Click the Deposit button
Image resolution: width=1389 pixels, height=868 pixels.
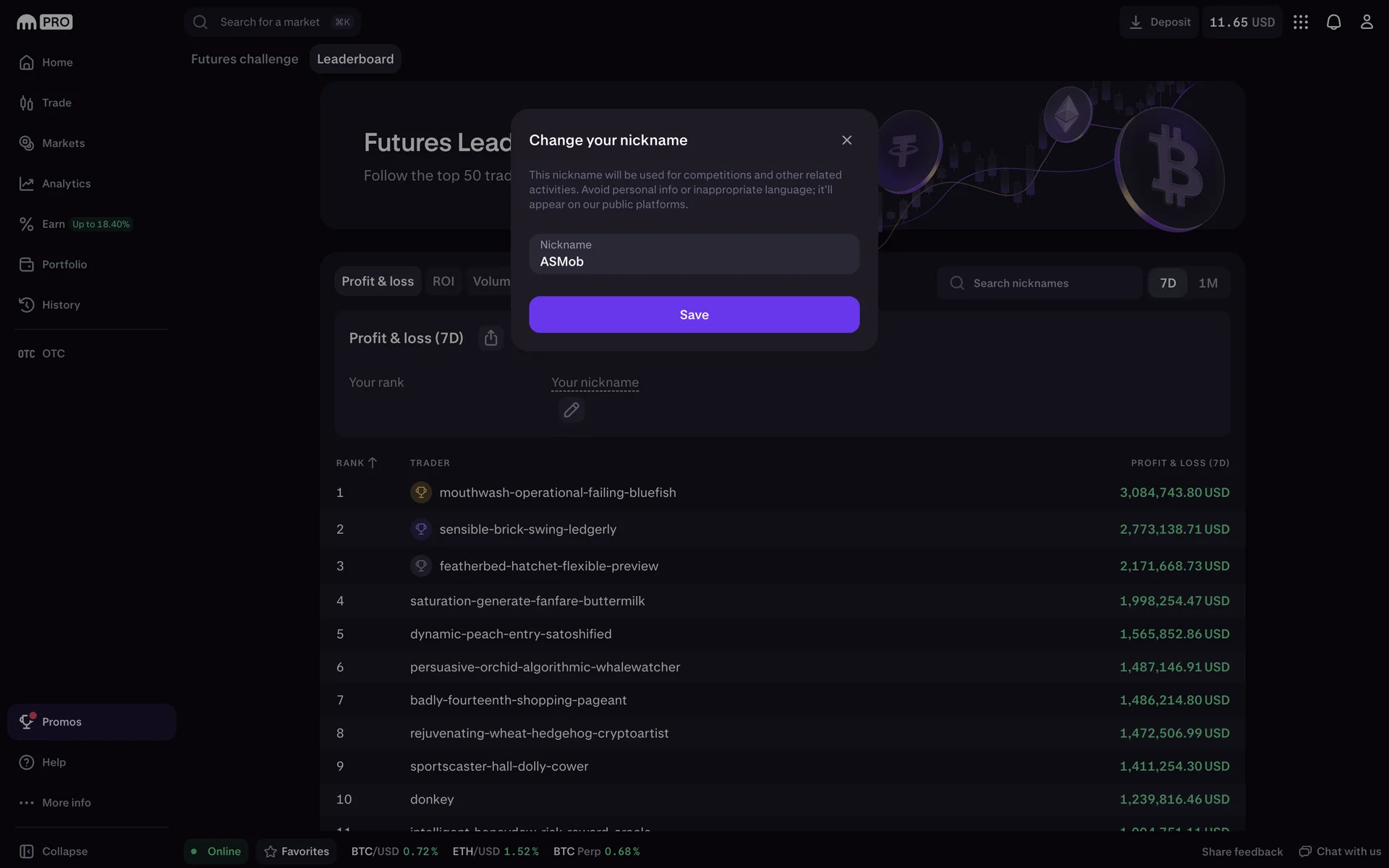1159,22
